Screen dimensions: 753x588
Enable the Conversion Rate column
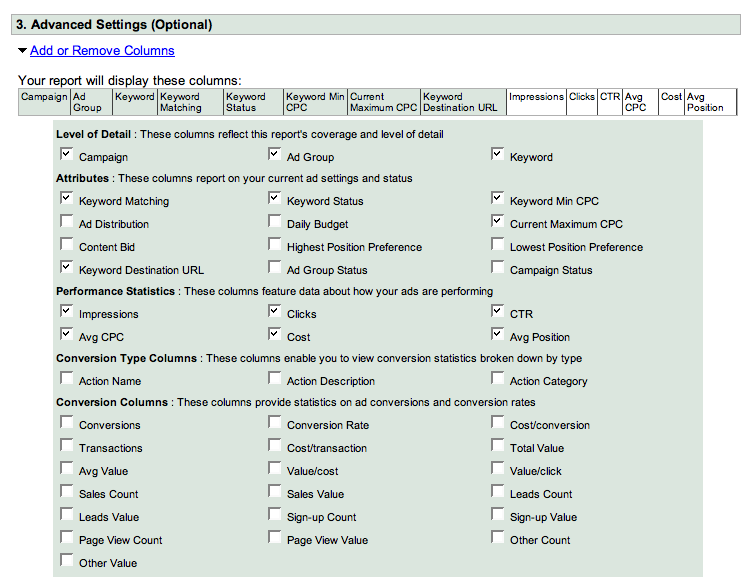click(275, 423)
